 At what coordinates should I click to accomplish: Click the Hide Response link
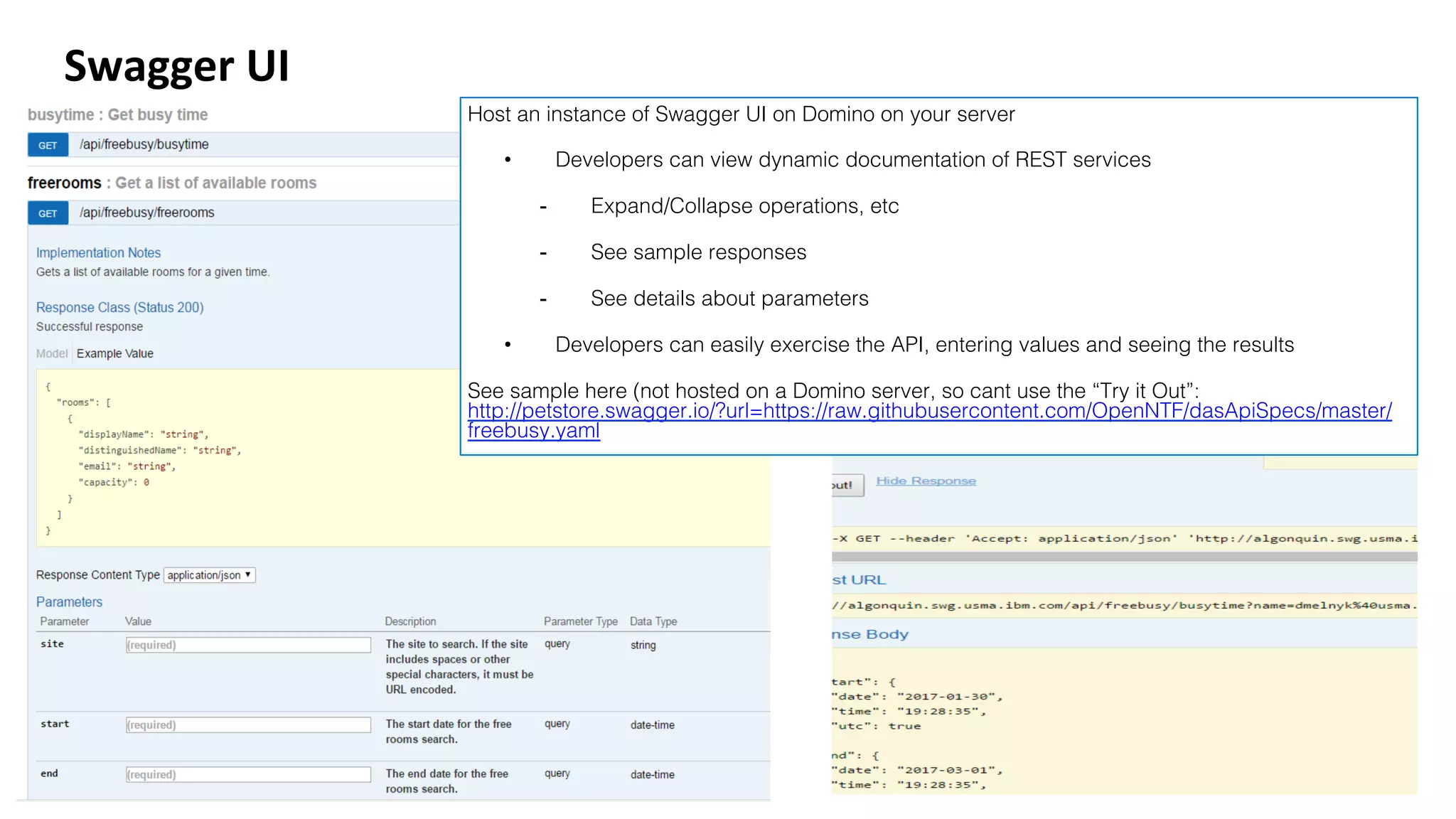pos(926,481)
